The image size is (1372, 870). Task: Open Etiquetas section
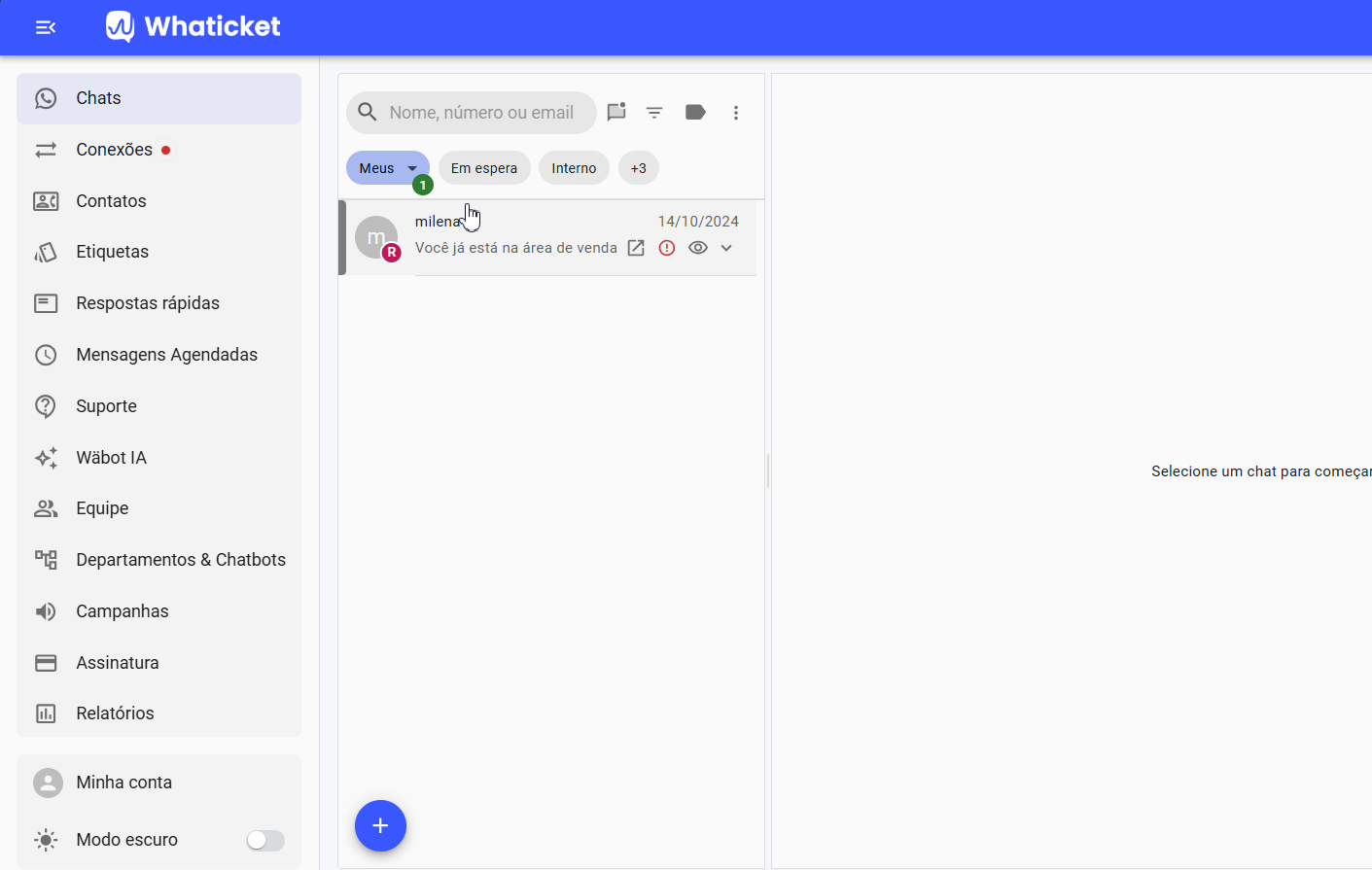pyautogui.click(x=158, y=252)
